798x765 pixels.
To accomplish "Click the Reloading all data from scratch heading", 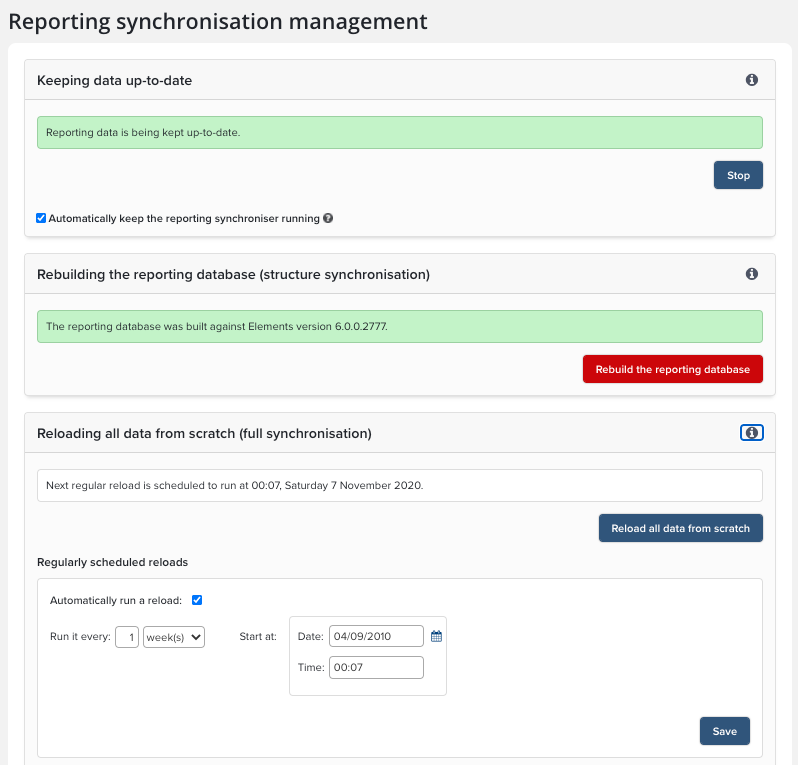I will tap(204, 434).
